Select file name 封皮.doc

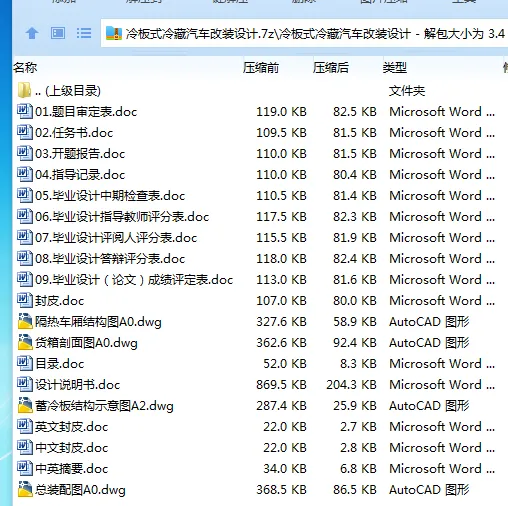[x=60, y=301]
